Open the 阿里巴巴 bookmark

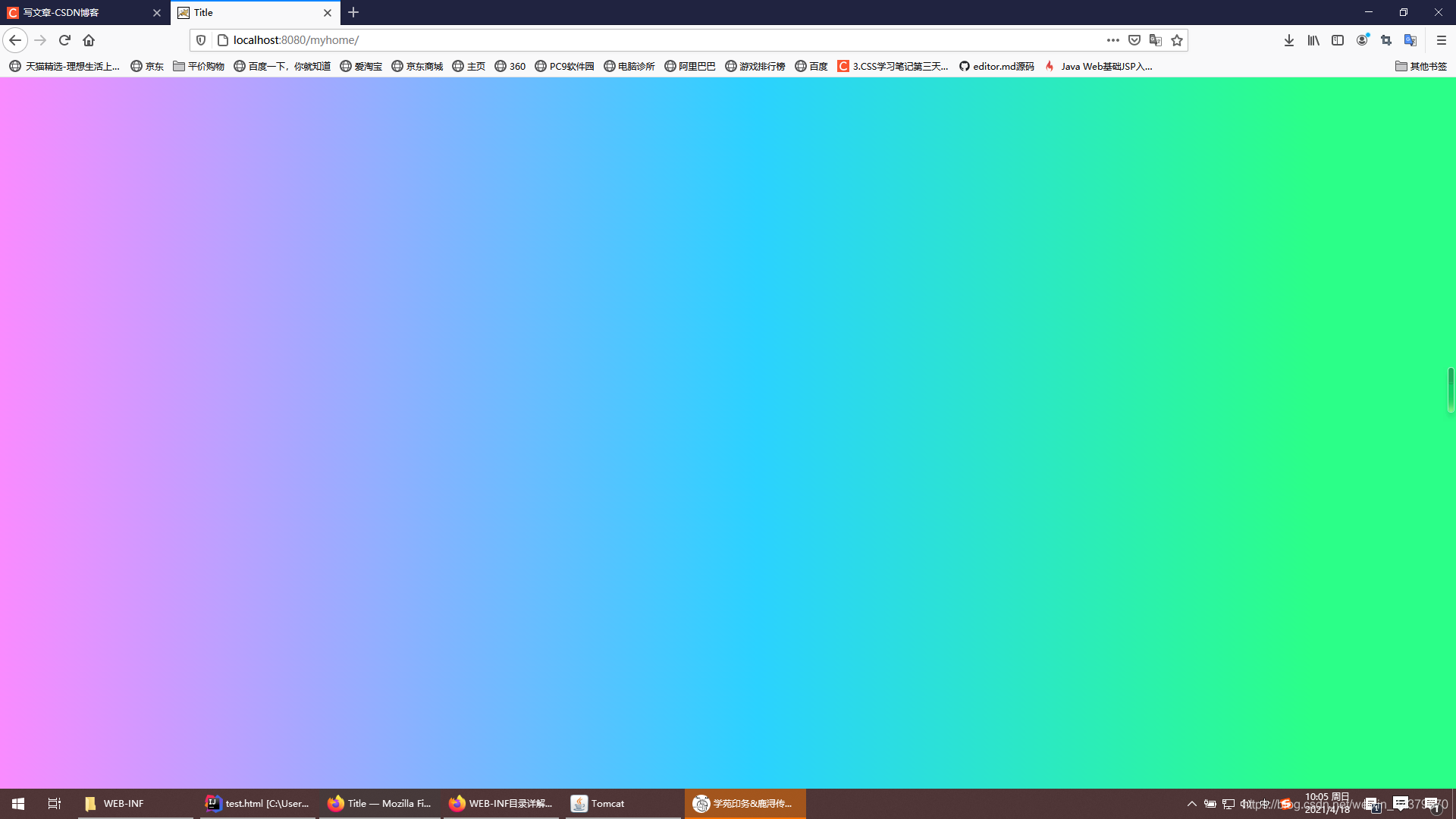click(690, 67)
